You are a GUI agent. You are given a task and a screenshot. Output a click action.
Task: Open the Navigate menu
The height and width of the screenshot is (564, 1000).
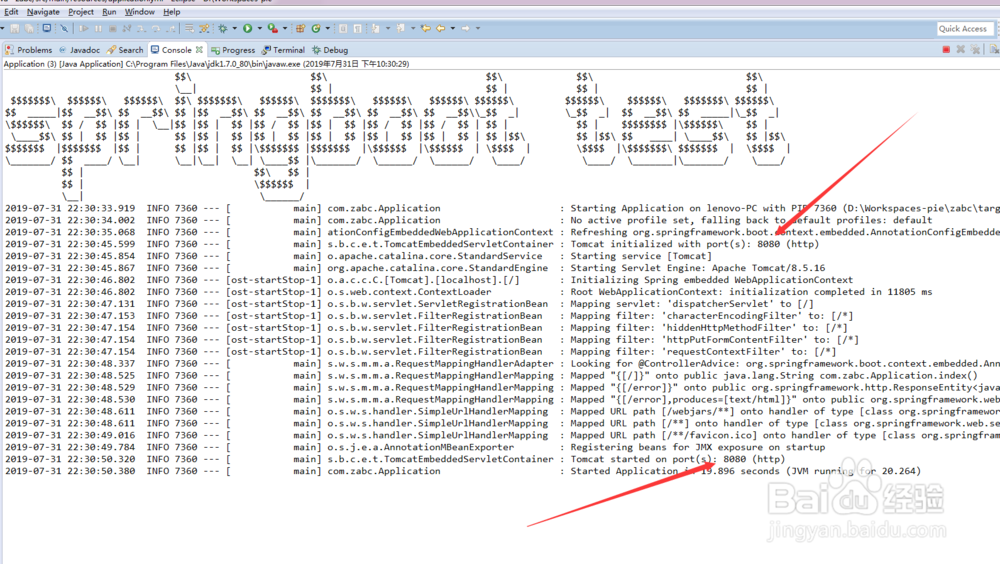[x=43, y=11]
